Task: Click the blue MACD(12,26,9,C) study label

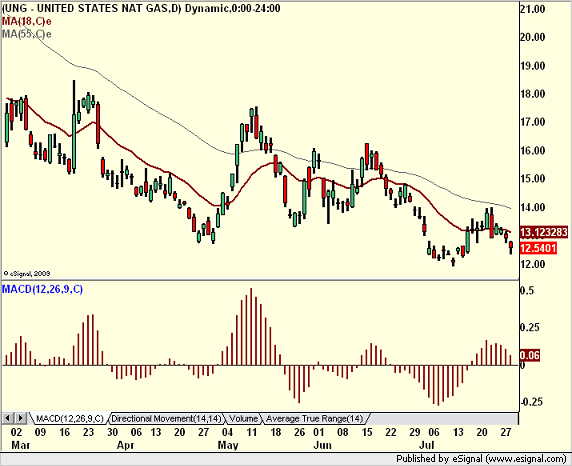Action: coord(42,289)
